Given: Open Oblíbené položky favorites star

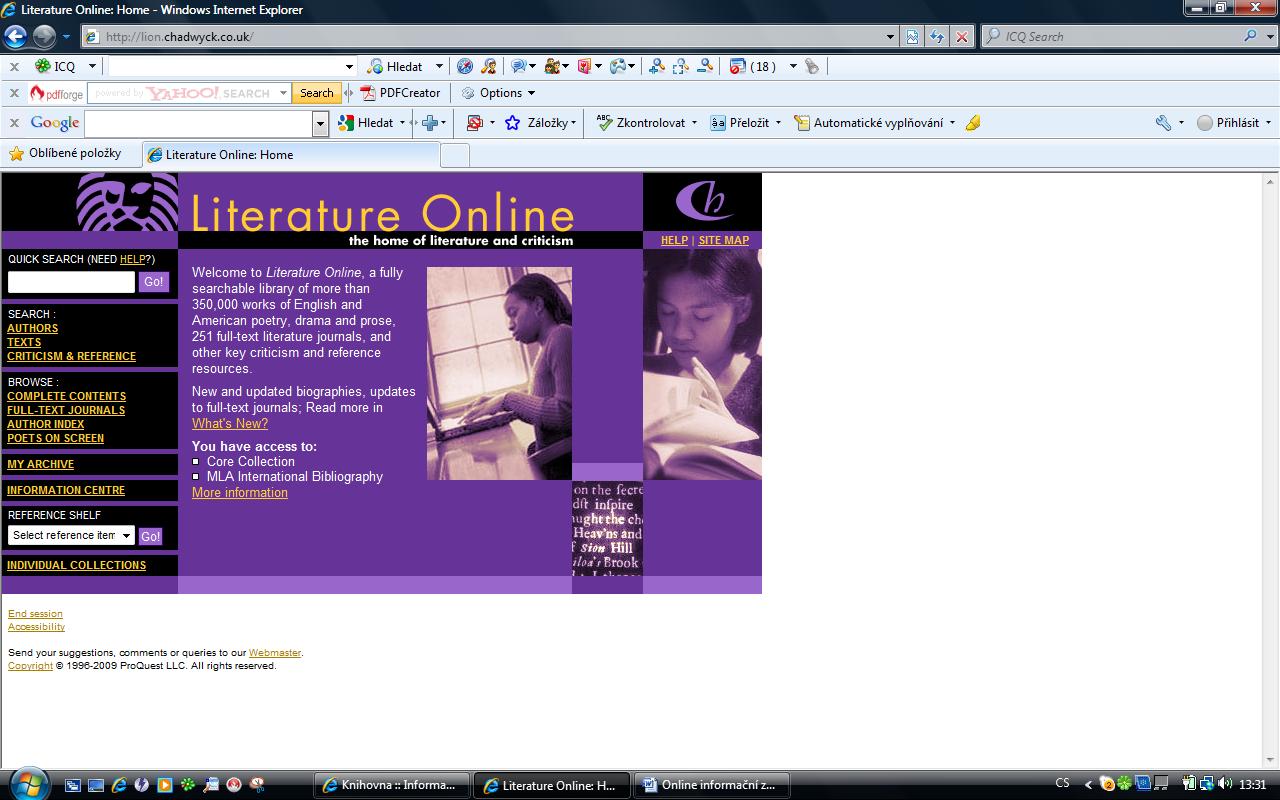Looking at the screenshot, I should 65,154.
